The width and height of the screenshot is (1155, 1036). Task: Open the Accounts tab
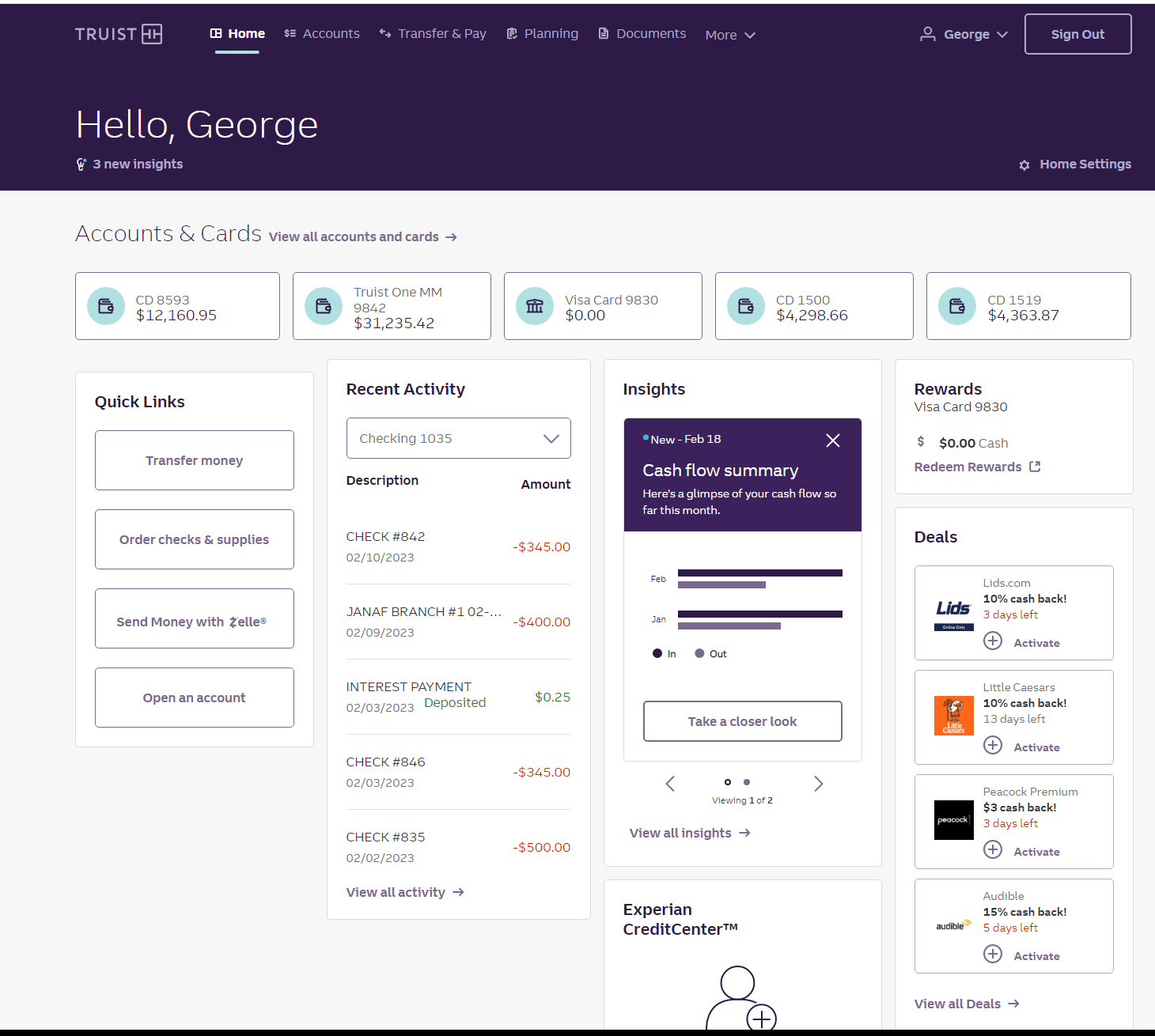click(322, 34)
